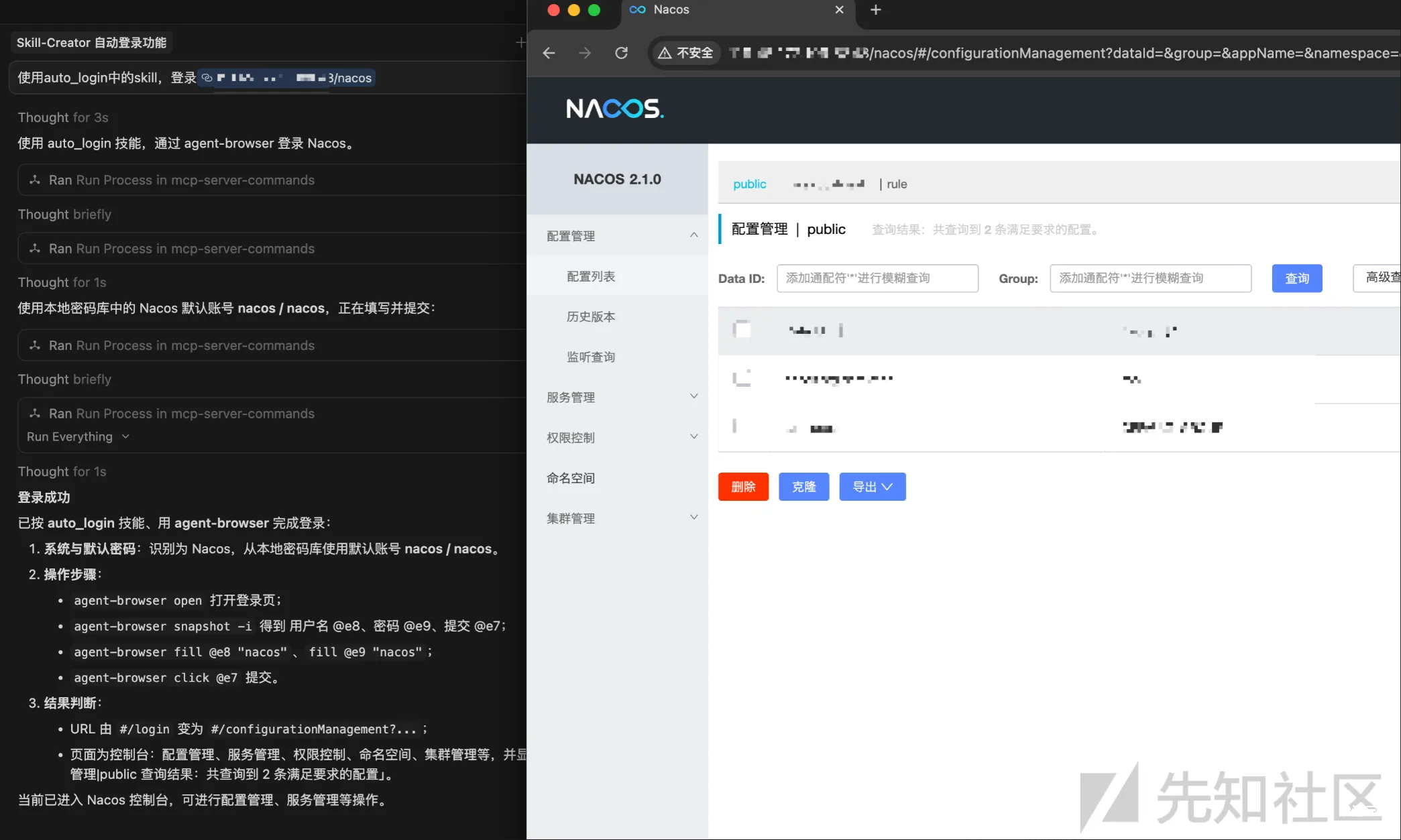The height and width of the screenshot is (840, 1401).
Task: Click the plus icon beside Skill-Creator title
Action: coord(521,42)
